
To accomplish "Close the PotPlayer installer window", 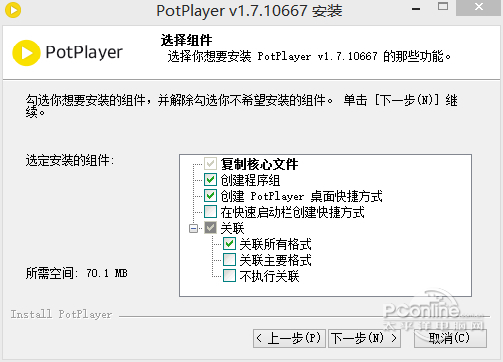I will (x=479, y=7).
